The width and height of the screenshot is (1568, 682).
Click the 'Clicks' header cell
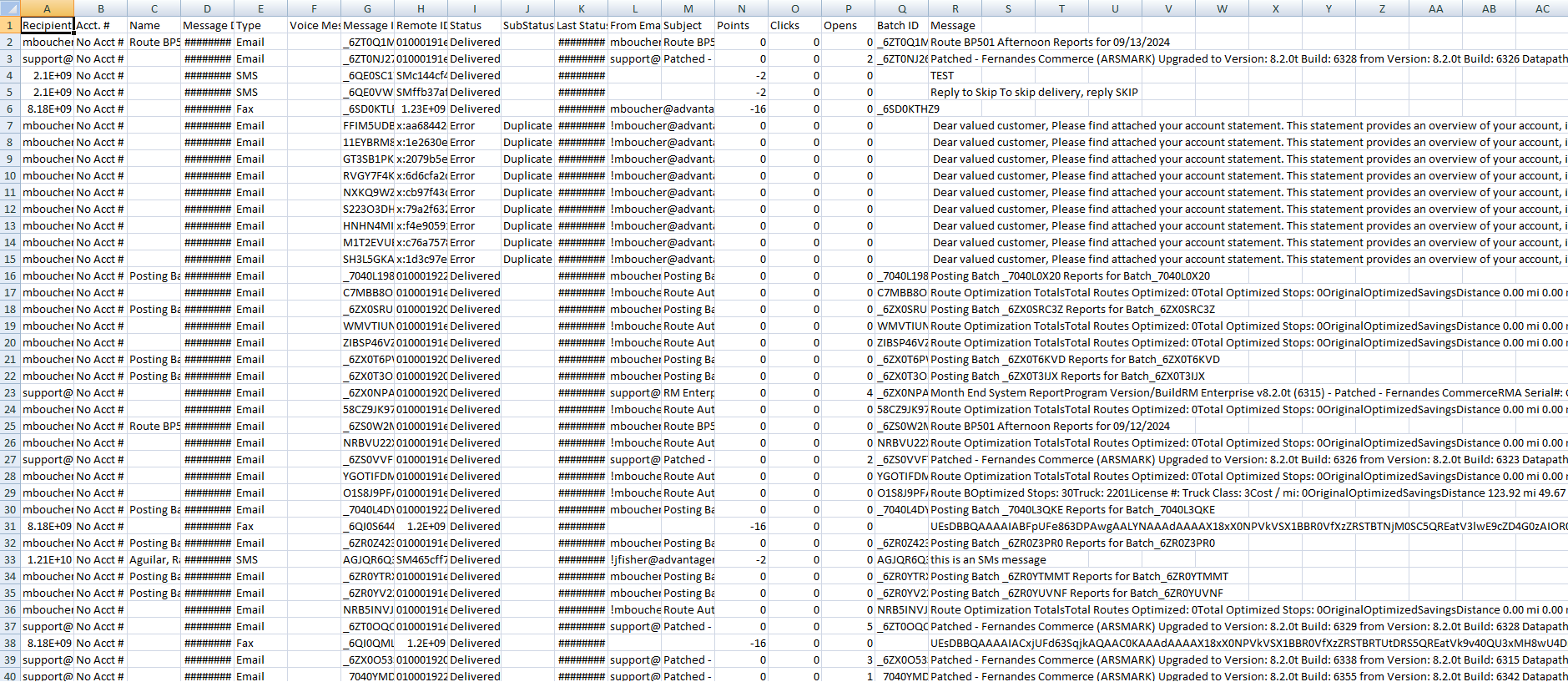click(794, 25)
